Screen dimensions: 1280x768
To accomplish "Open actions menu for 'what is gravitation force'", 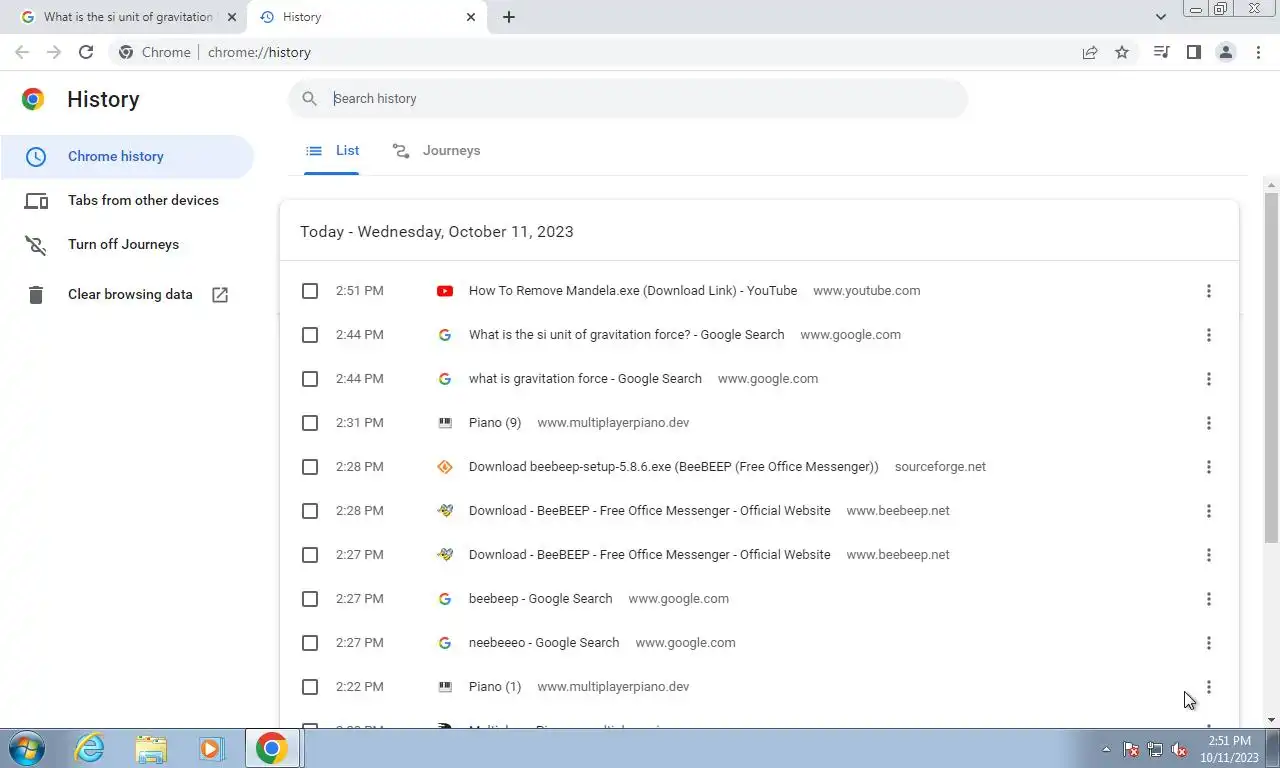I will [x=1208, y=379].
